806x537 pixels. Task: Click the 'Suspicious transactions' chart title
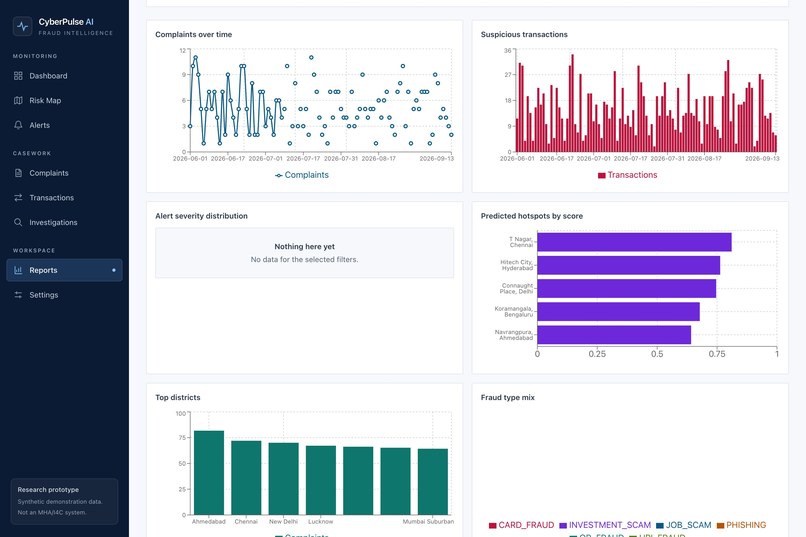(x=524, y=34)
